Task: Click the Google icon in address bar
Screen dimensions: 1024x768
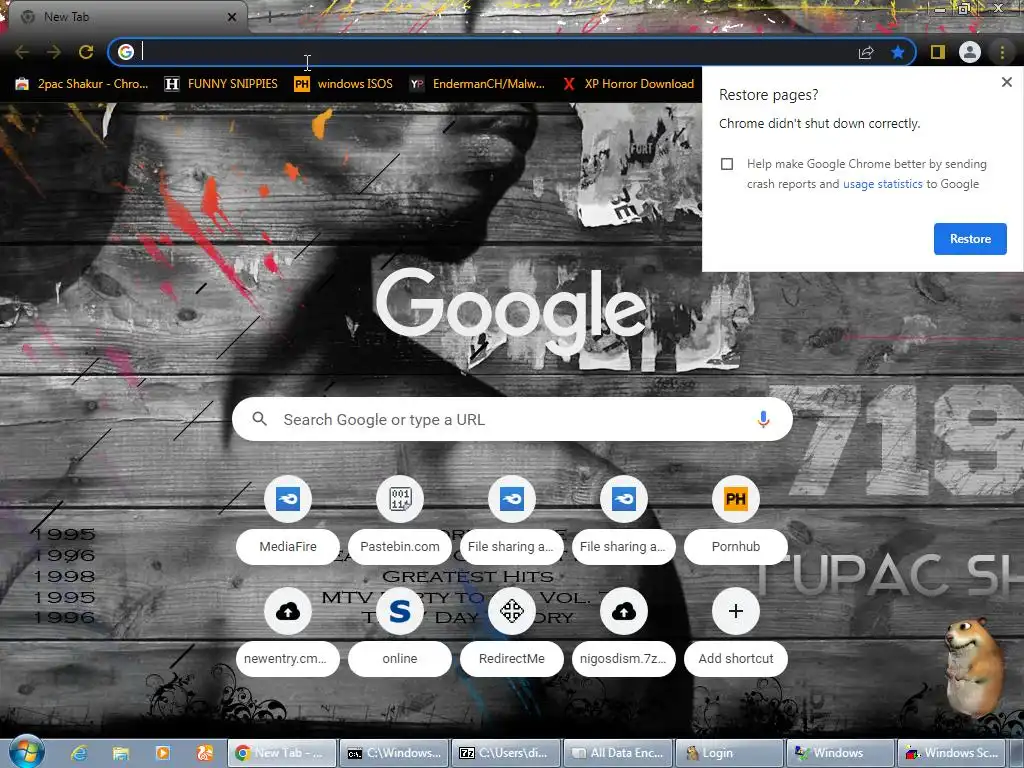Action: [x=126, y=52]
